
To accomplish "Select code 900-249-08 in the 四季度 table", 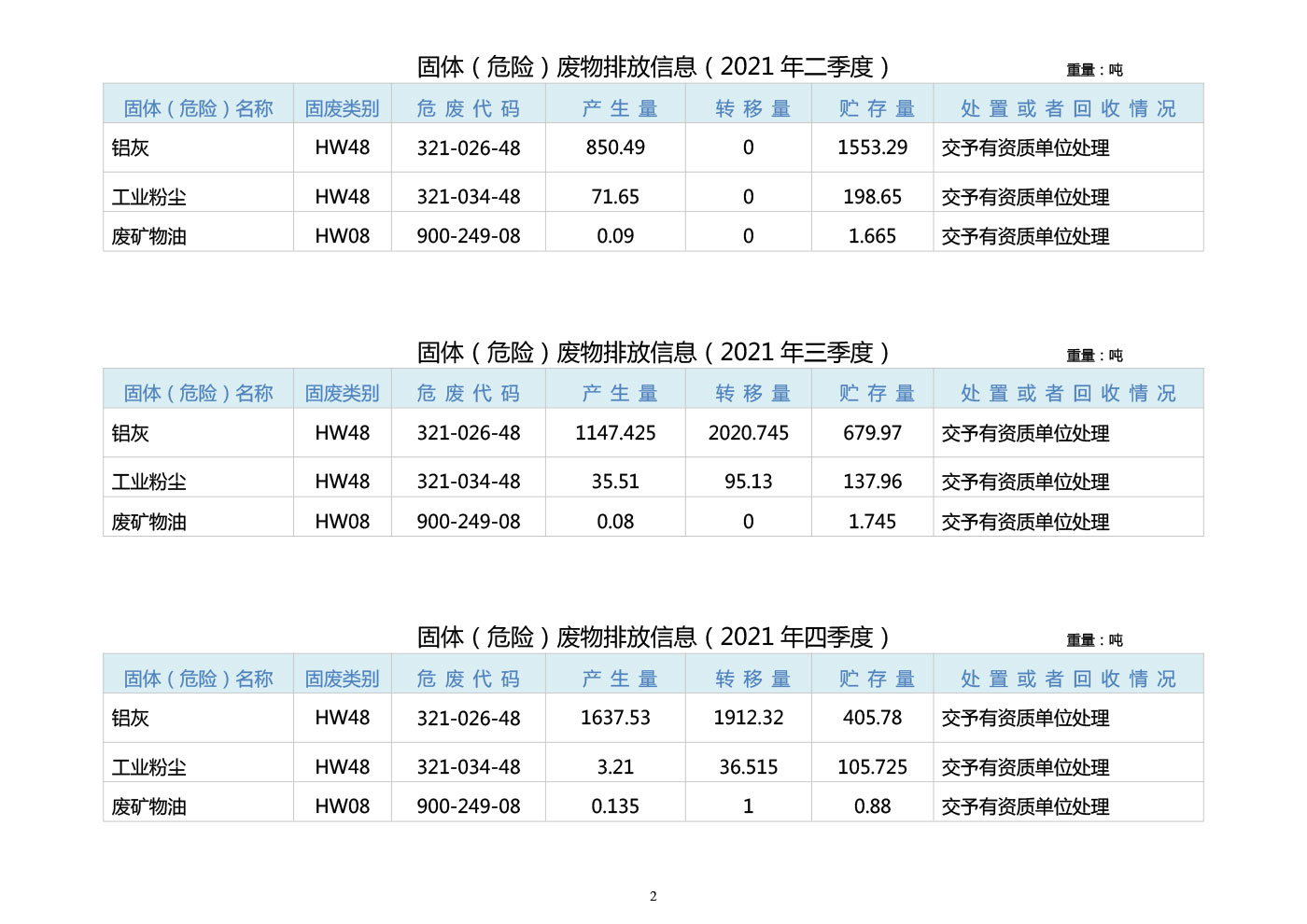I will click(x=469, y=806).
